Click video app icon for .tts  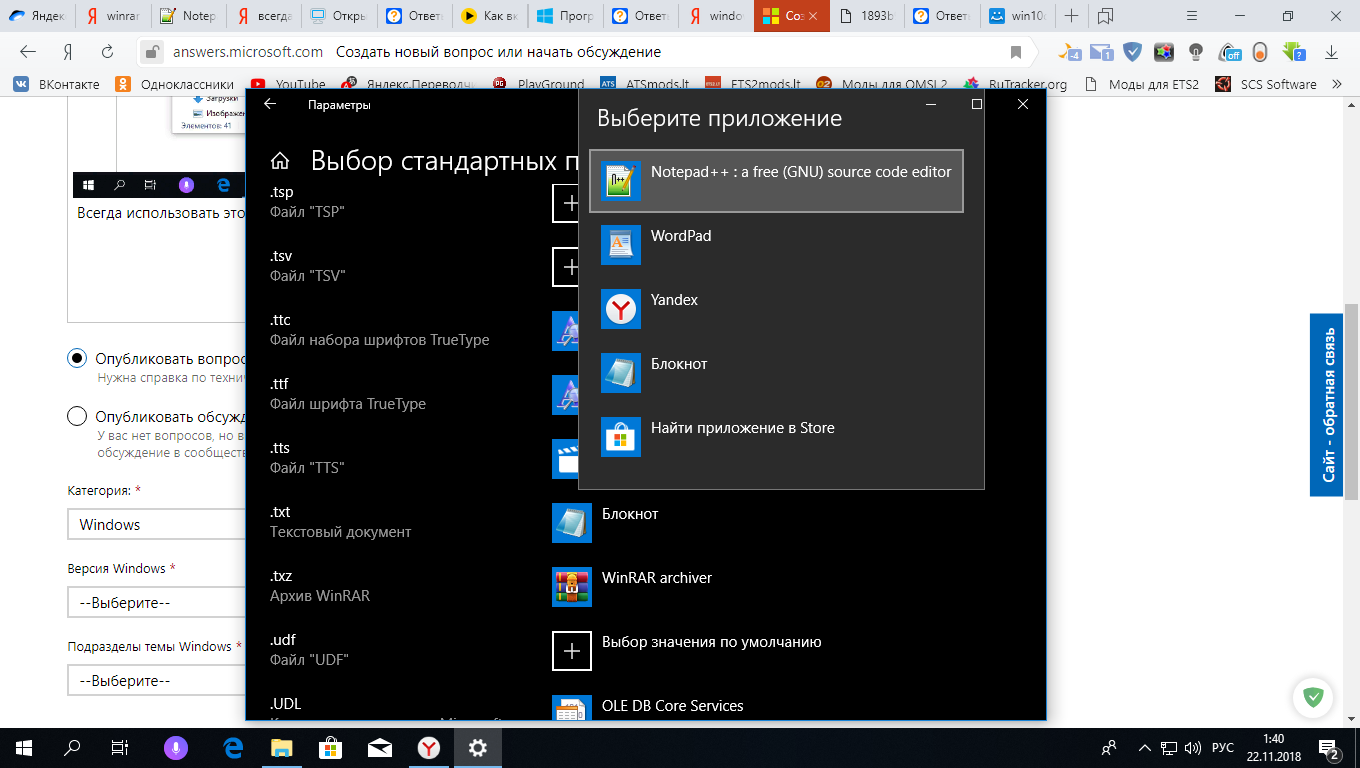click(x=565, y=459)
